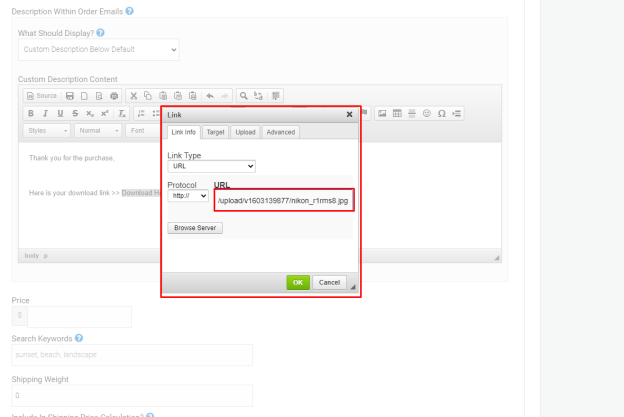Screen dimensions: 624x417
Task: Click the page break icon
Action: coord(456,113)
